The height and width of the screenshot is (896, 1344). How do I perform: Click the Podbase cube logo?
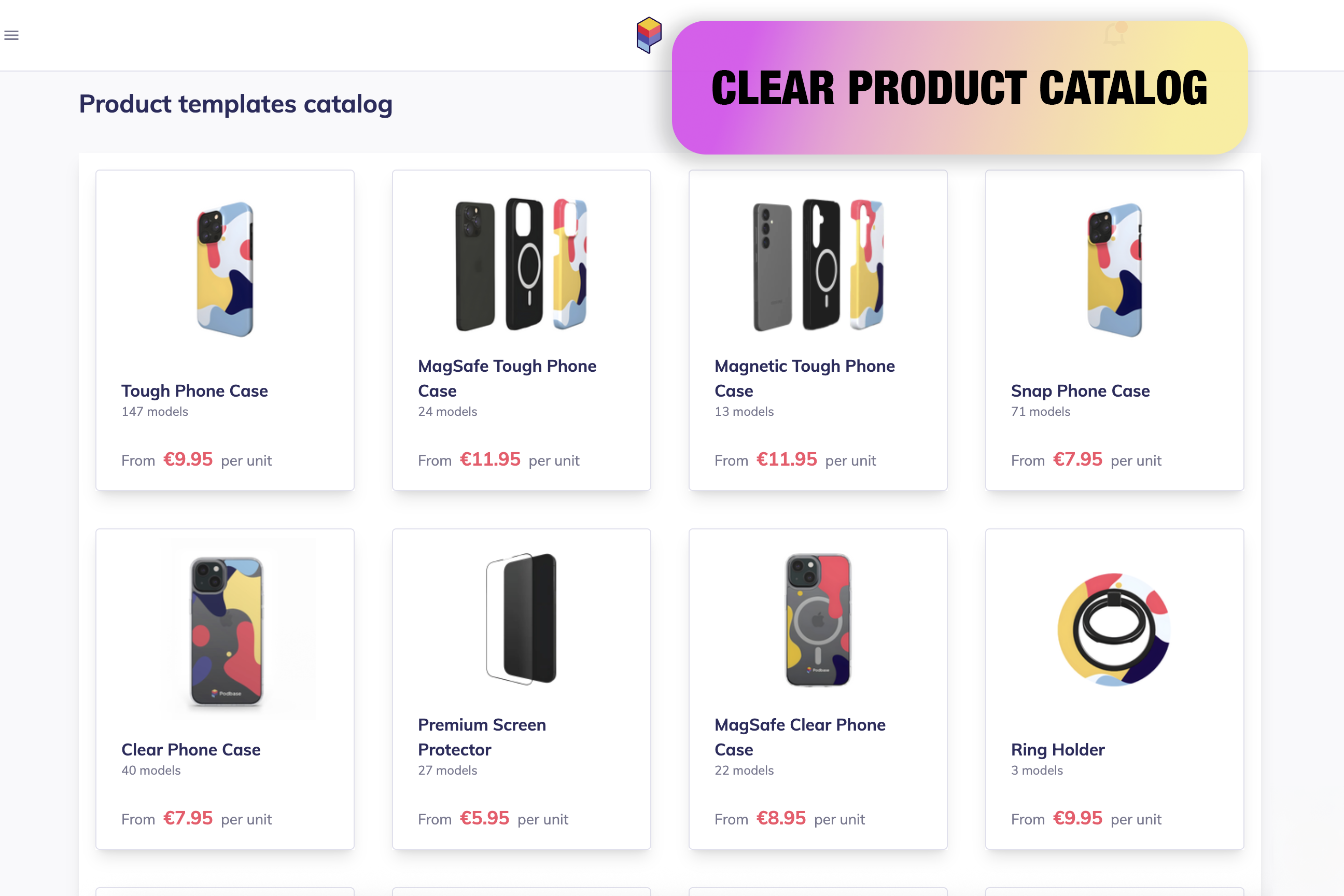[649, 35]
